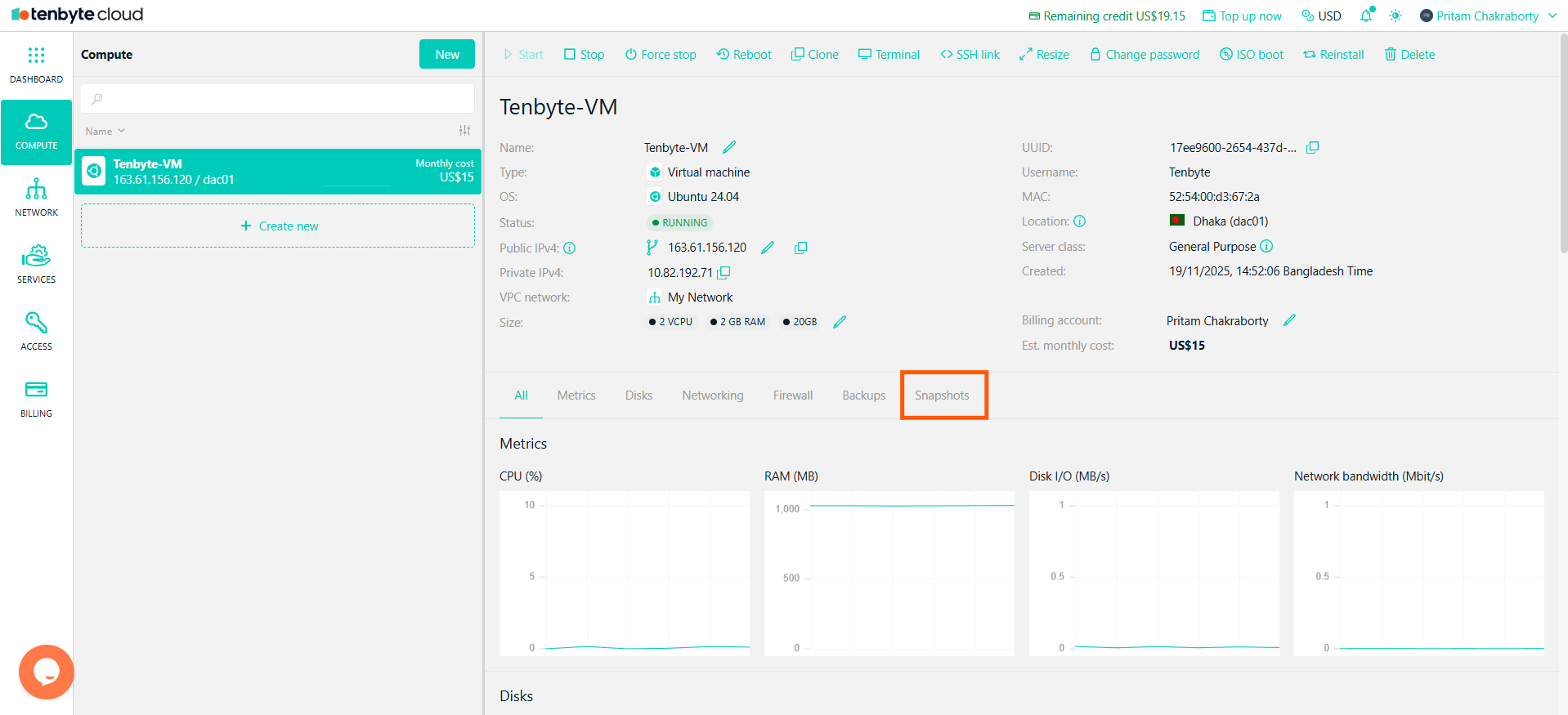Edit the VM name pencil icon
Viewport: 1568px width, 715px height.
point(729,147)
